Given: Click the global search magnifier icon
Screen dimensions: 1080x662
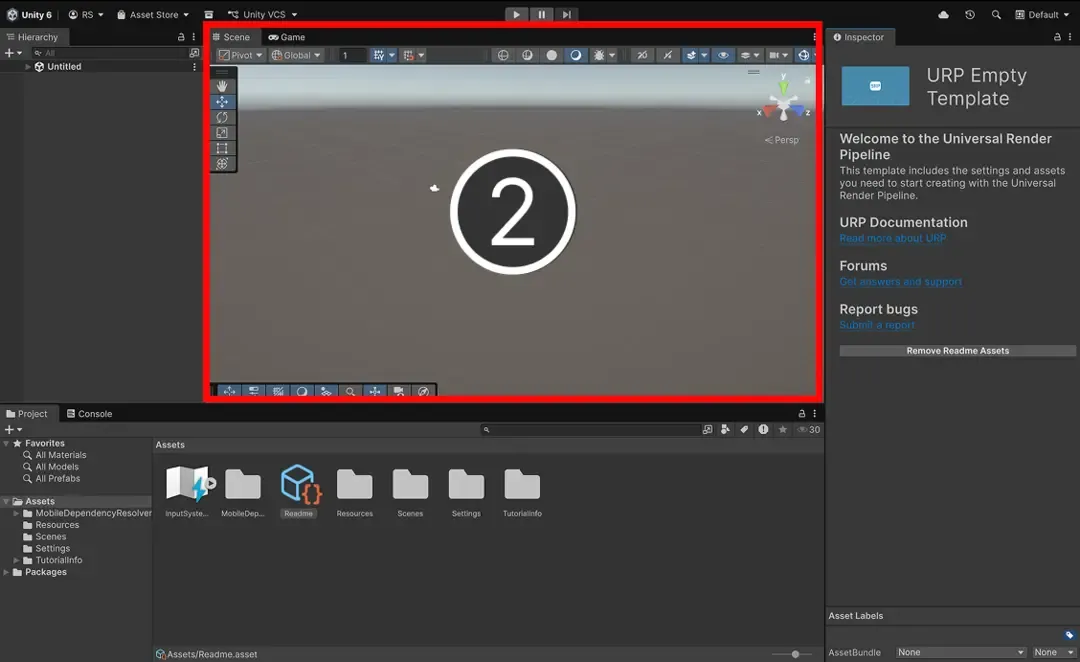Looking at the screenshot, I should [996, 15].
